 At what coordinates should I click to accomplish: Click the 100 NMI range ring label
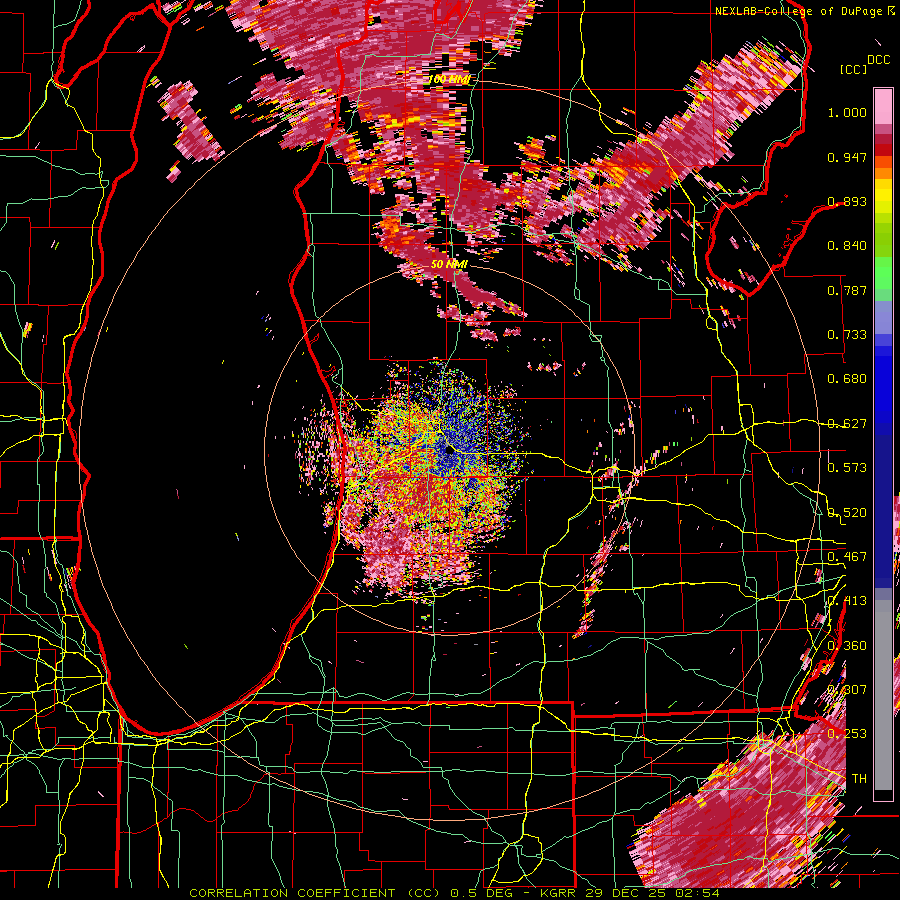point(449,79)
